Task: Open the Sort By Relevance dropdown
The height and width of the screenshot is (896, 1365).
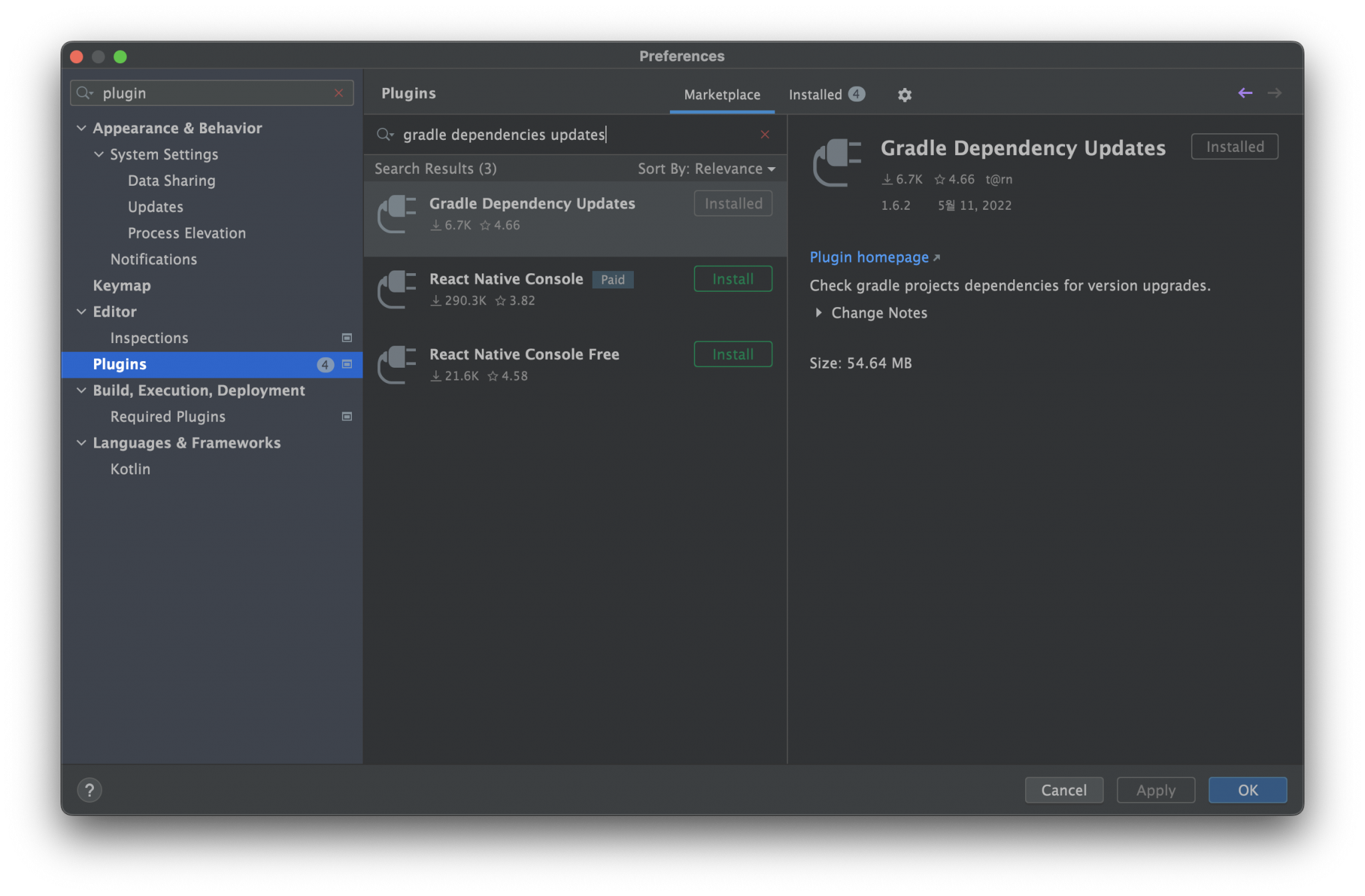Action: (706, 169)
